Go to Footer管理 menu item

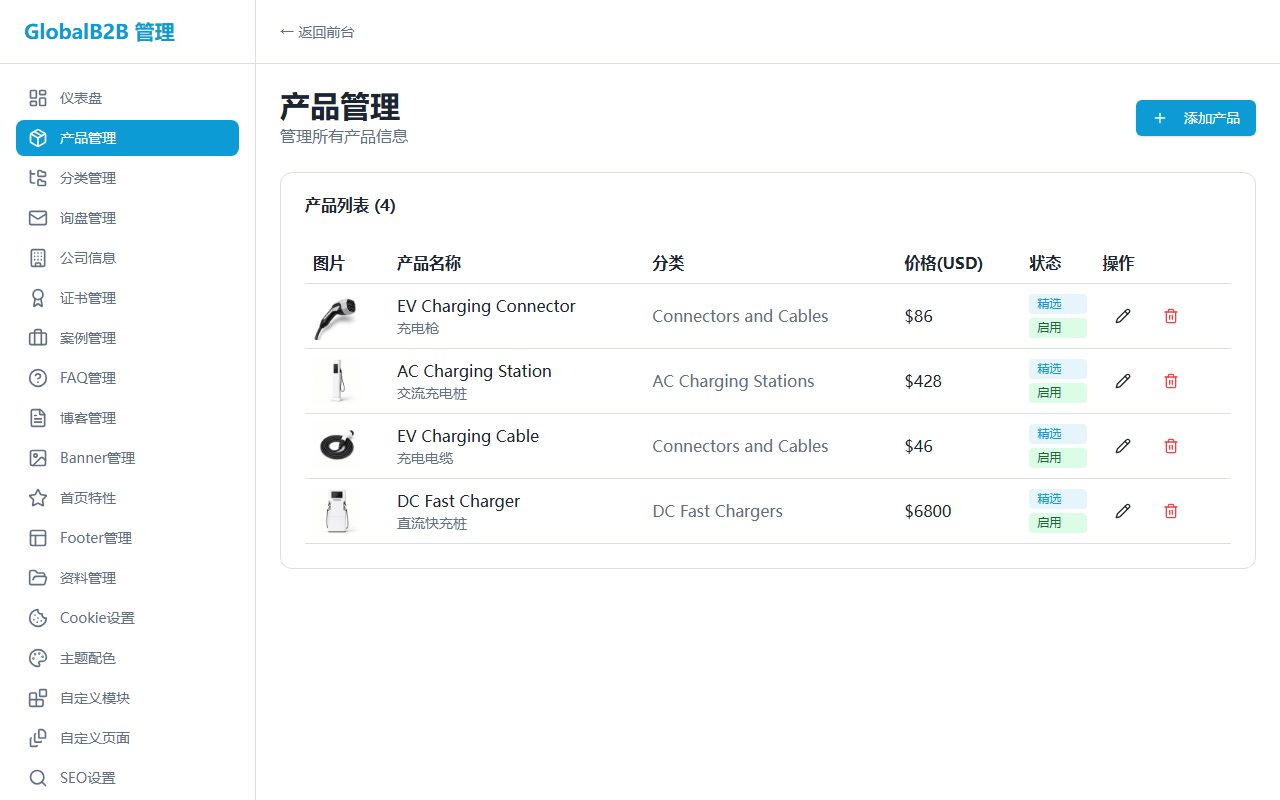(127, 538)
